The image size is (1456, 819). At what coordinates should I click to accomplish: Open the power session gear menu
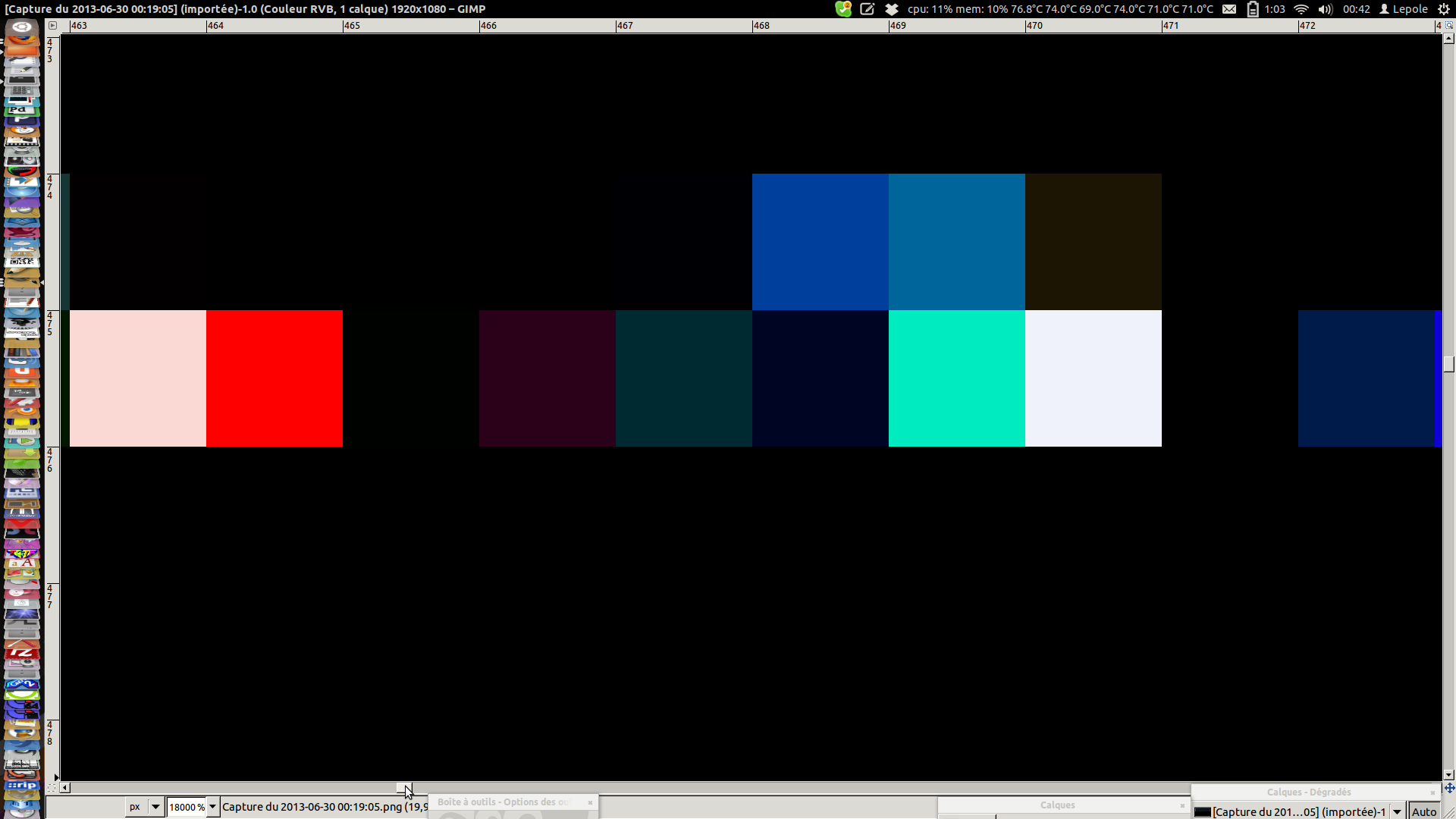pos(1444,9)
